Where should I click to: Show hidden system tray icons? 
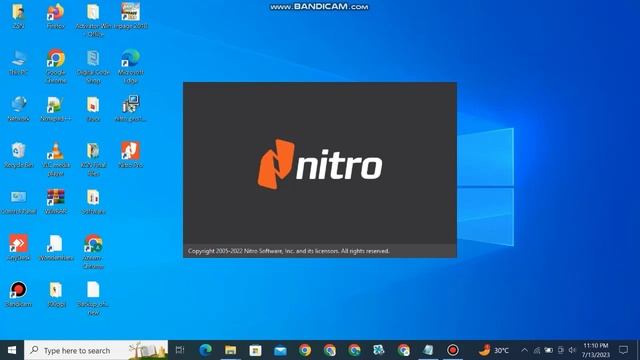coord(524,350)
